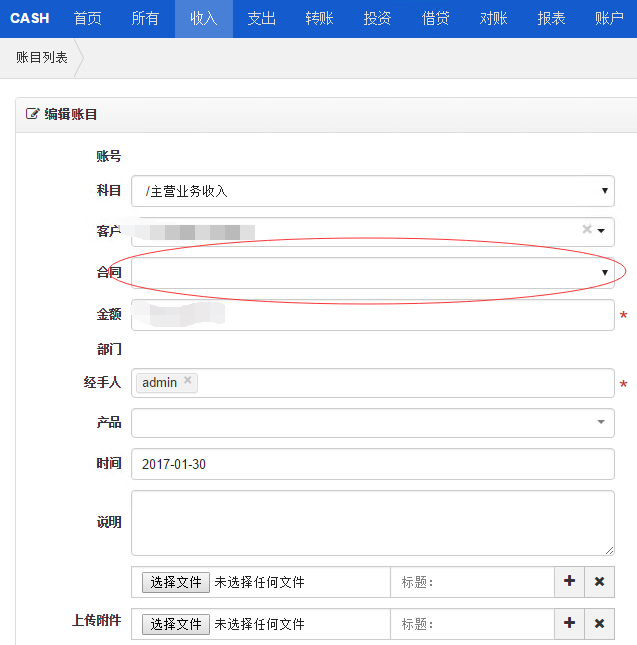
Task: Open the 产品 dropdown
Action: click(x=372, y=423)
